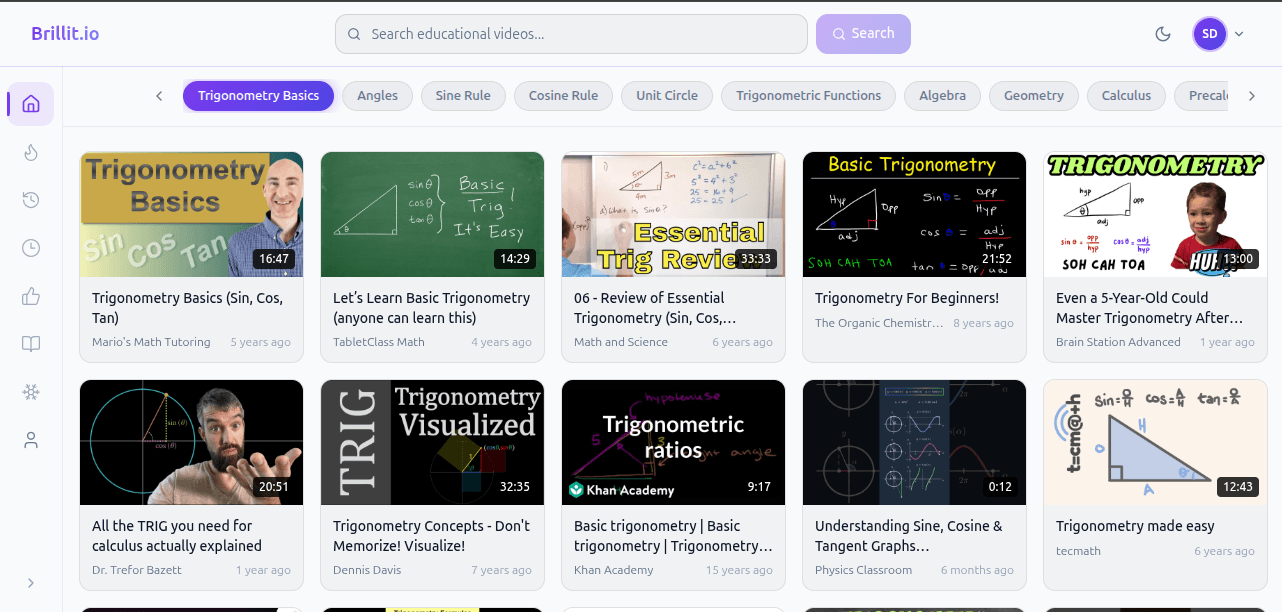Show previous category chips with left arrow

pos(159,96)
